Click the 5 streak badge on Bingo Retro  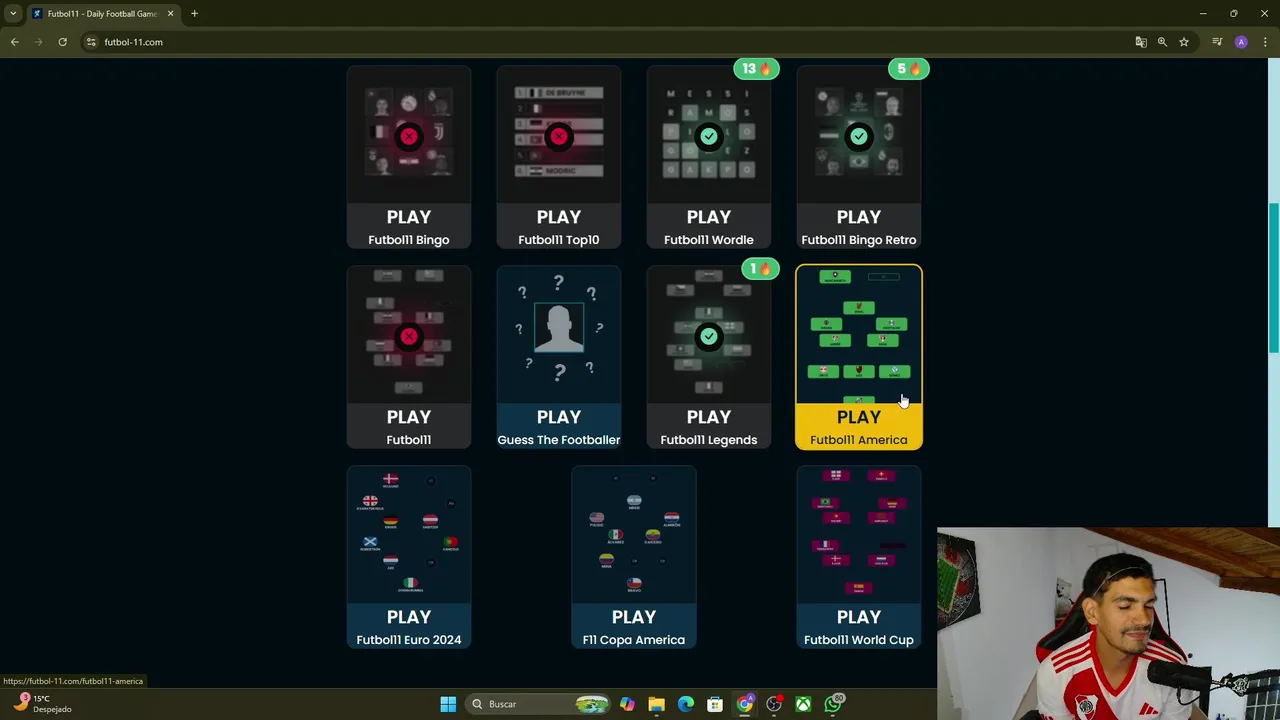(x=909, y=69)
